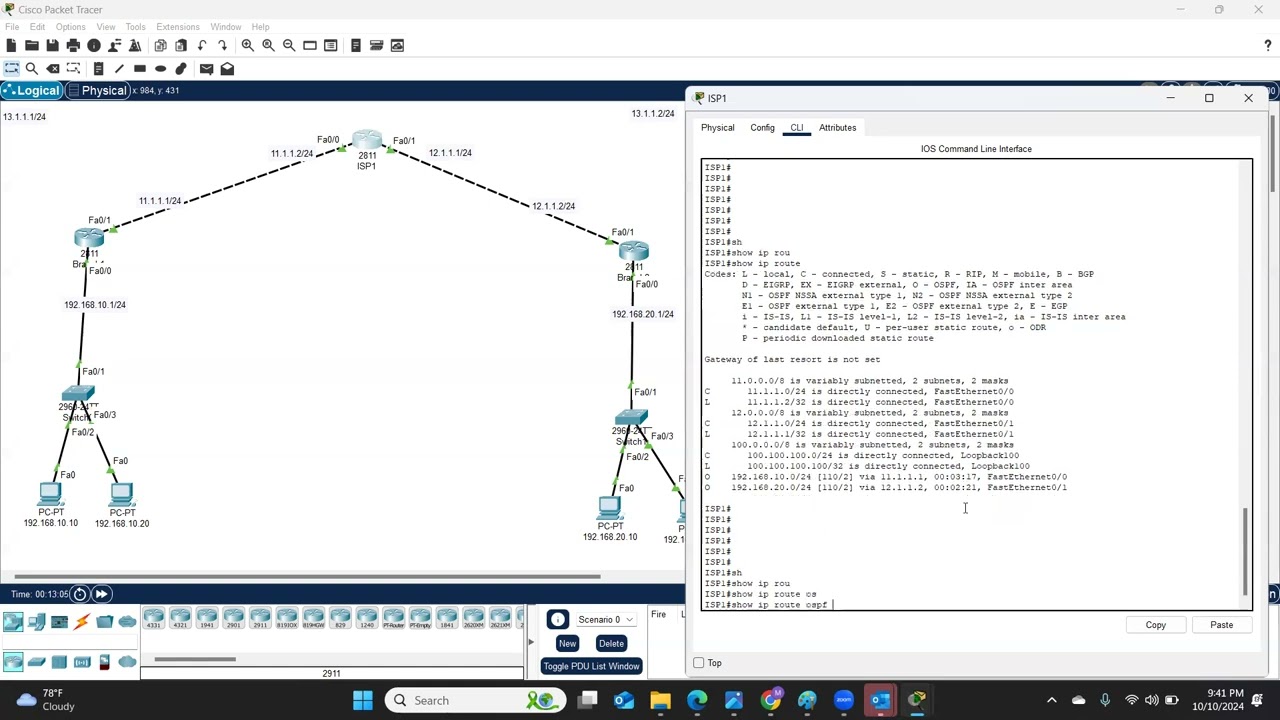Open Windows Start menu
Viewport: 1280px width, 720px height.
(x=362, y=700)
